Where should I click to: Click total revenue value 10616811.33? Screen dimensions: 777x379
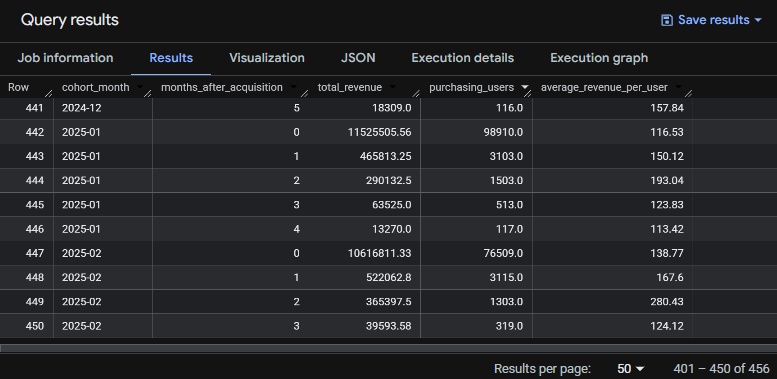point(380,253)
